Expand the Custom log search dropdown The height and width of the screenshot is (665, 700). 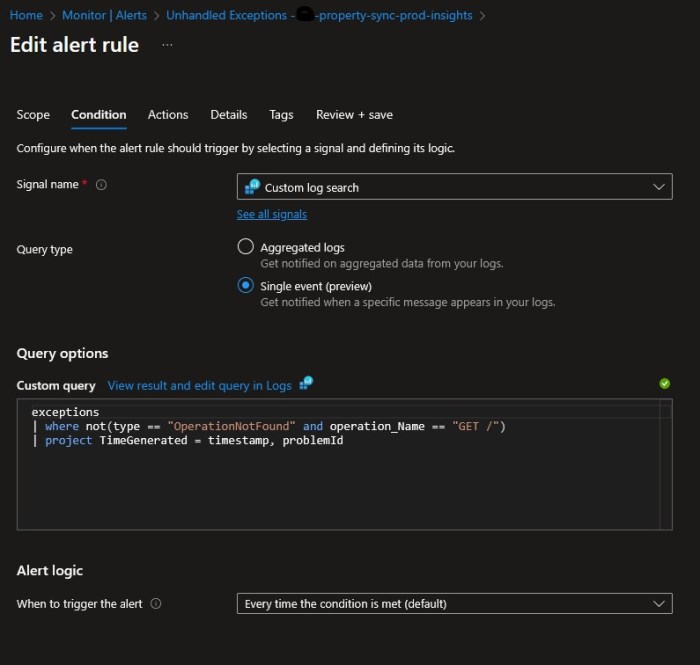pos(454,187)
